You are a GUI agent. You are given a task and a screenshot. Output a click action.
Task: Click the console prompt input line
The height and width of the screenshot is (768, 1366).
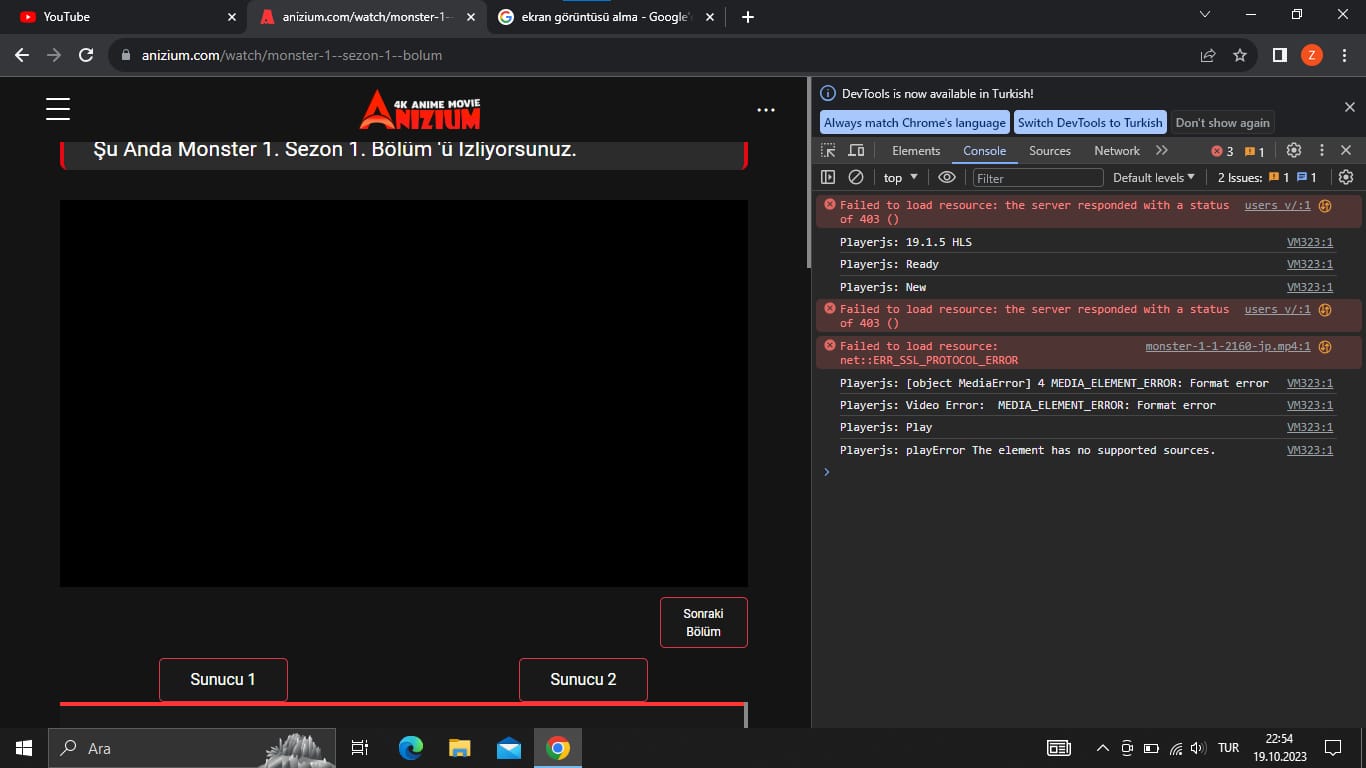(1090, 472)
